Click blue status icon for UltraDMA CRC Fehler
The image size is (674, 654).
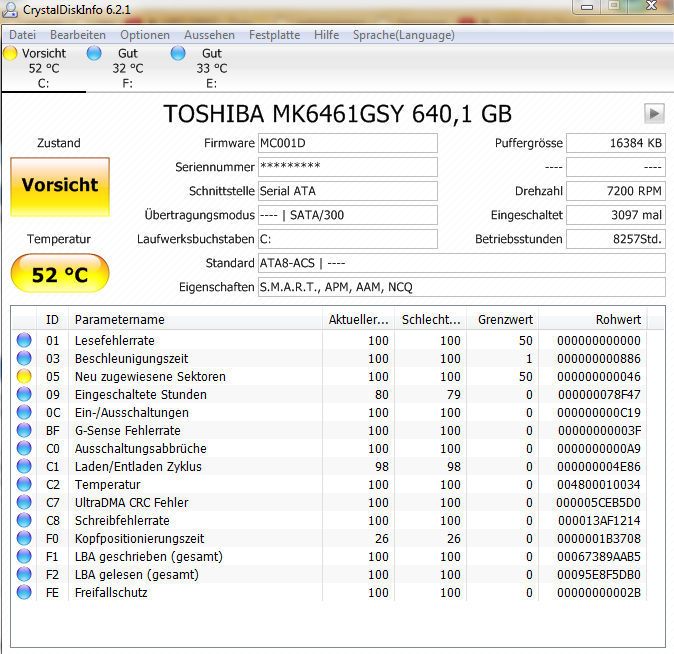24,503
